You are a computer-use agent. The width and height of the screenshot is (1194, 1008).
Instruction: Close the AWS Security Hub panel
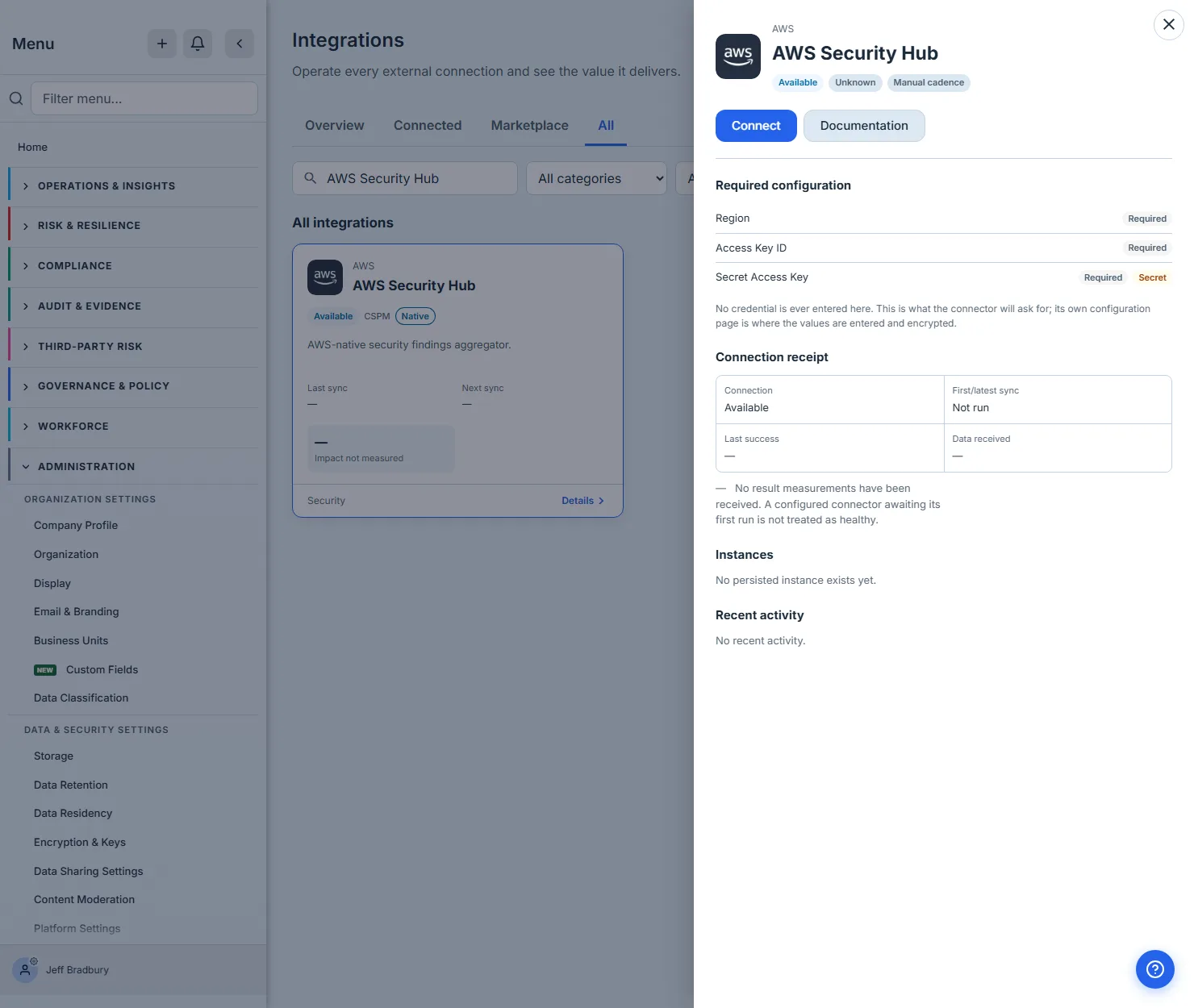1169,24
